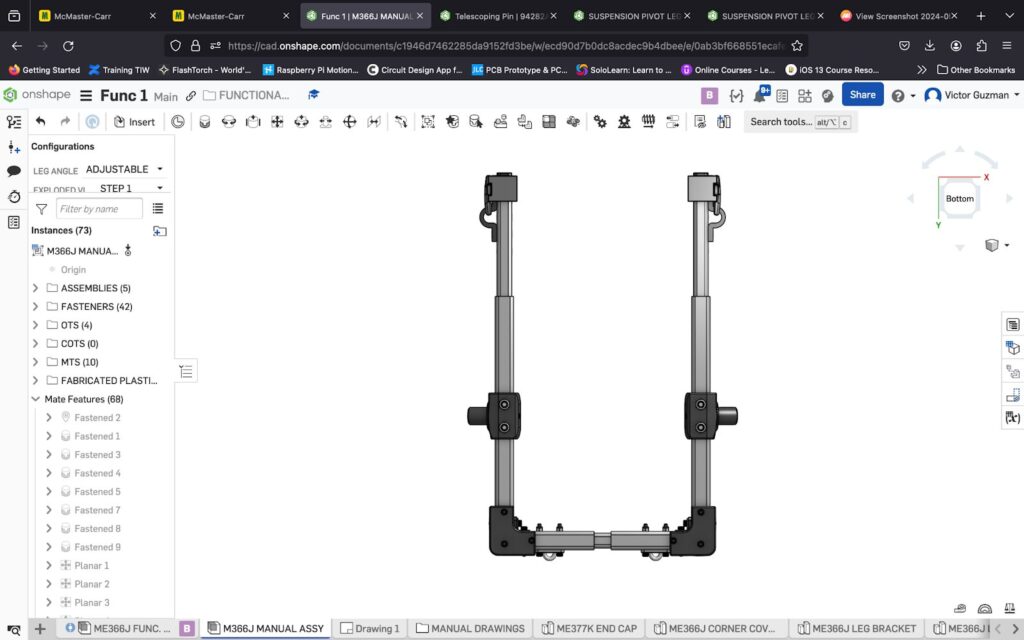Click the add folder icon near Instances

[160, 231]
